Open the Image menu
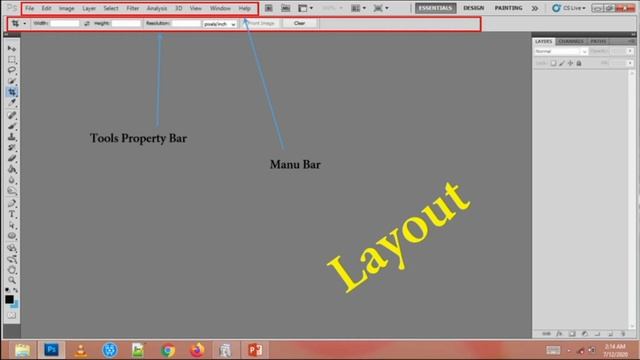Screen dimensions: 640x360 click(67, 8)
